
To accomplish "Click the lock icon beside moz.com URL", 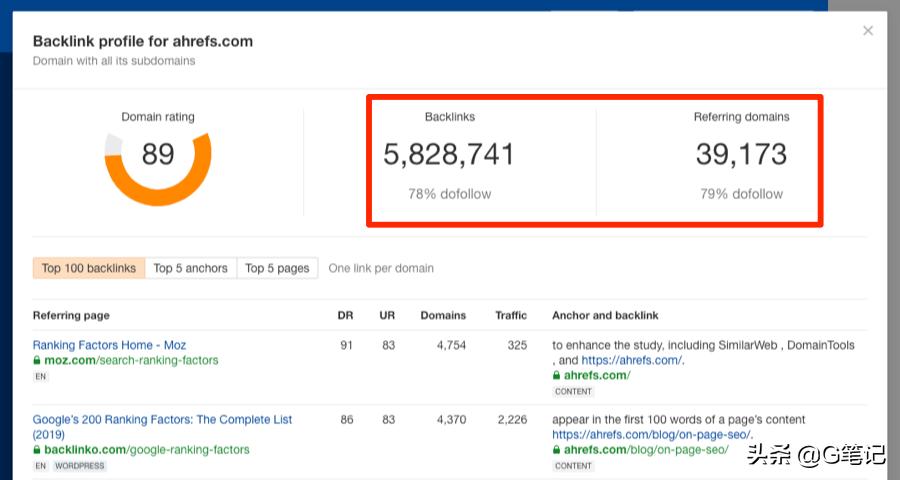I will pyautogui.click(x=37, y=360).
